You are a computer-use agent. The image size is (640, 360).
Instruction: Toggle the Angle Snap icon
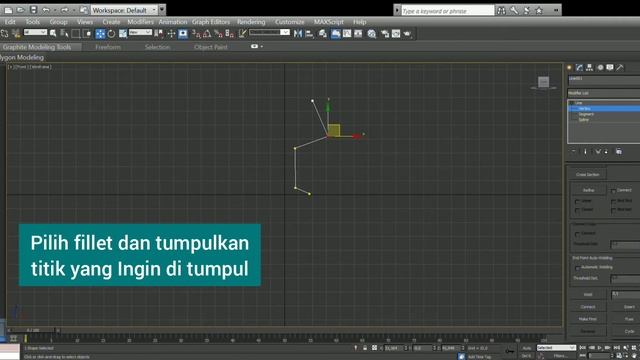tap(207, 34)
